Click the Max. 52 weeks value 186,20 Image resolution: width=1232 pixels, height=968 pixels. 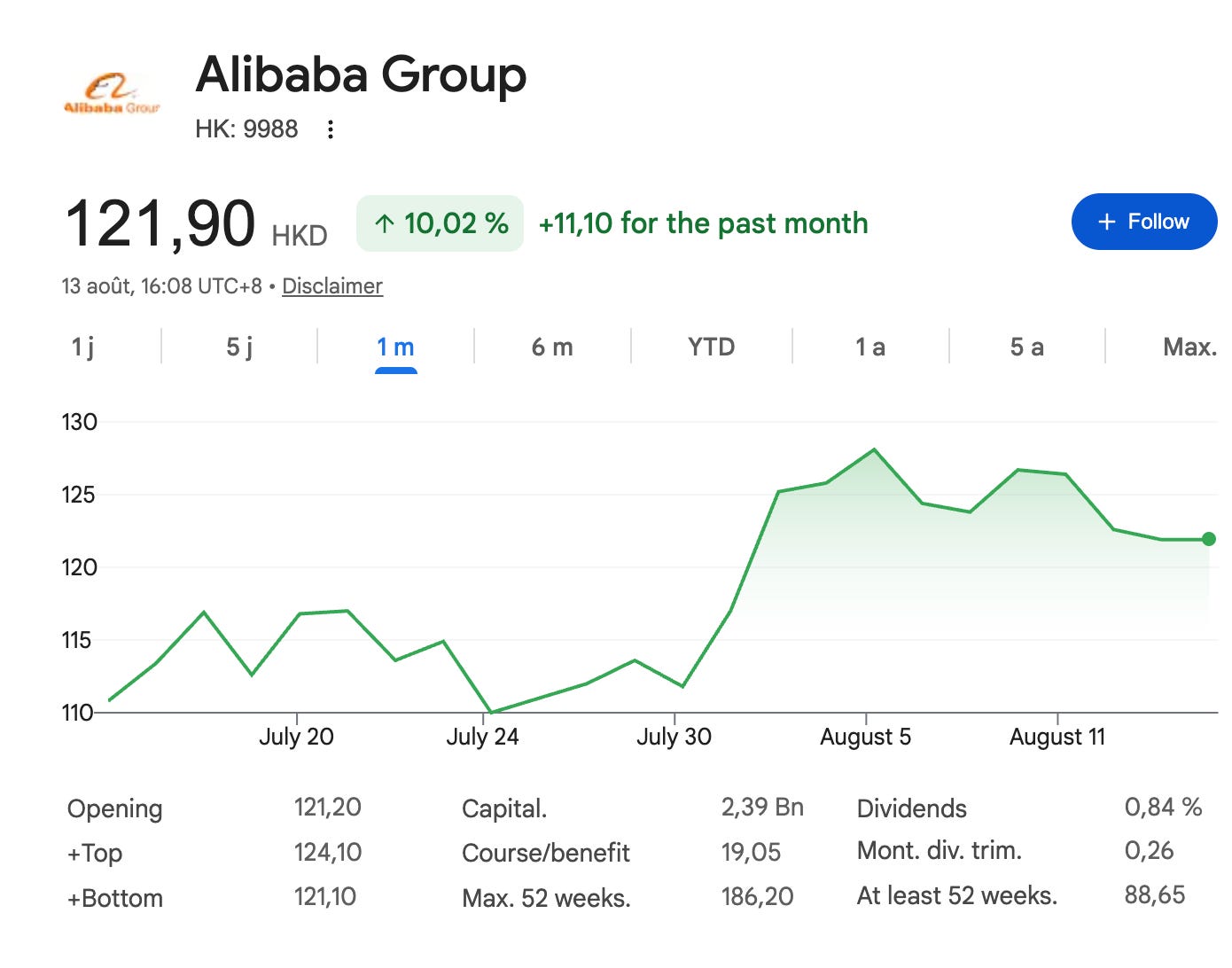click(x=757, y=896)
